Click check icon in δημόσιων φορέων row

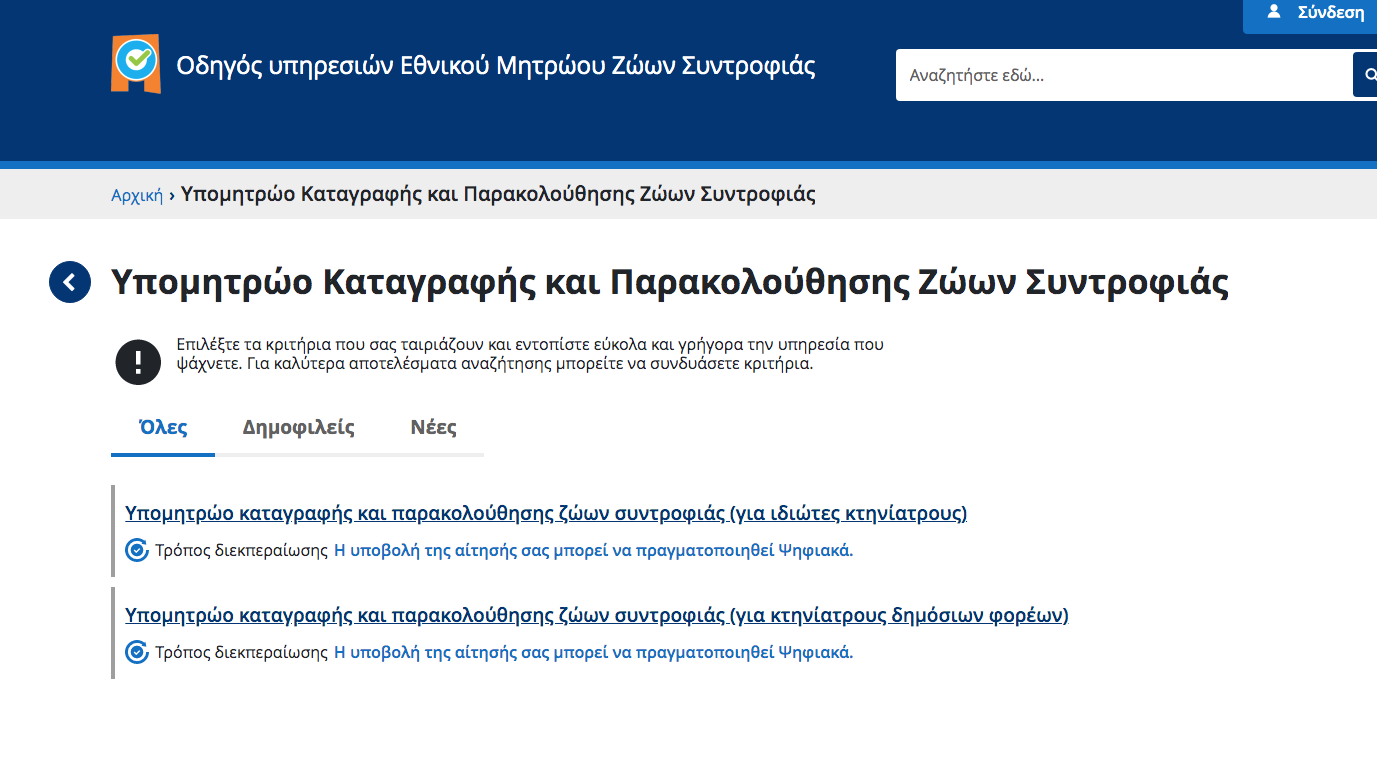137,652
